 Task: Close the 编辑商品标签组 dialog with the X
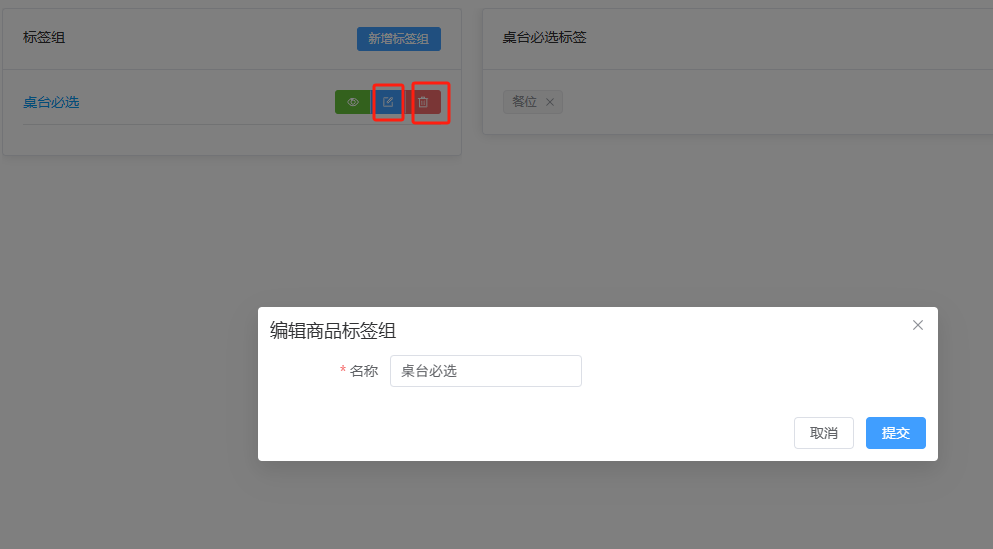917,325
